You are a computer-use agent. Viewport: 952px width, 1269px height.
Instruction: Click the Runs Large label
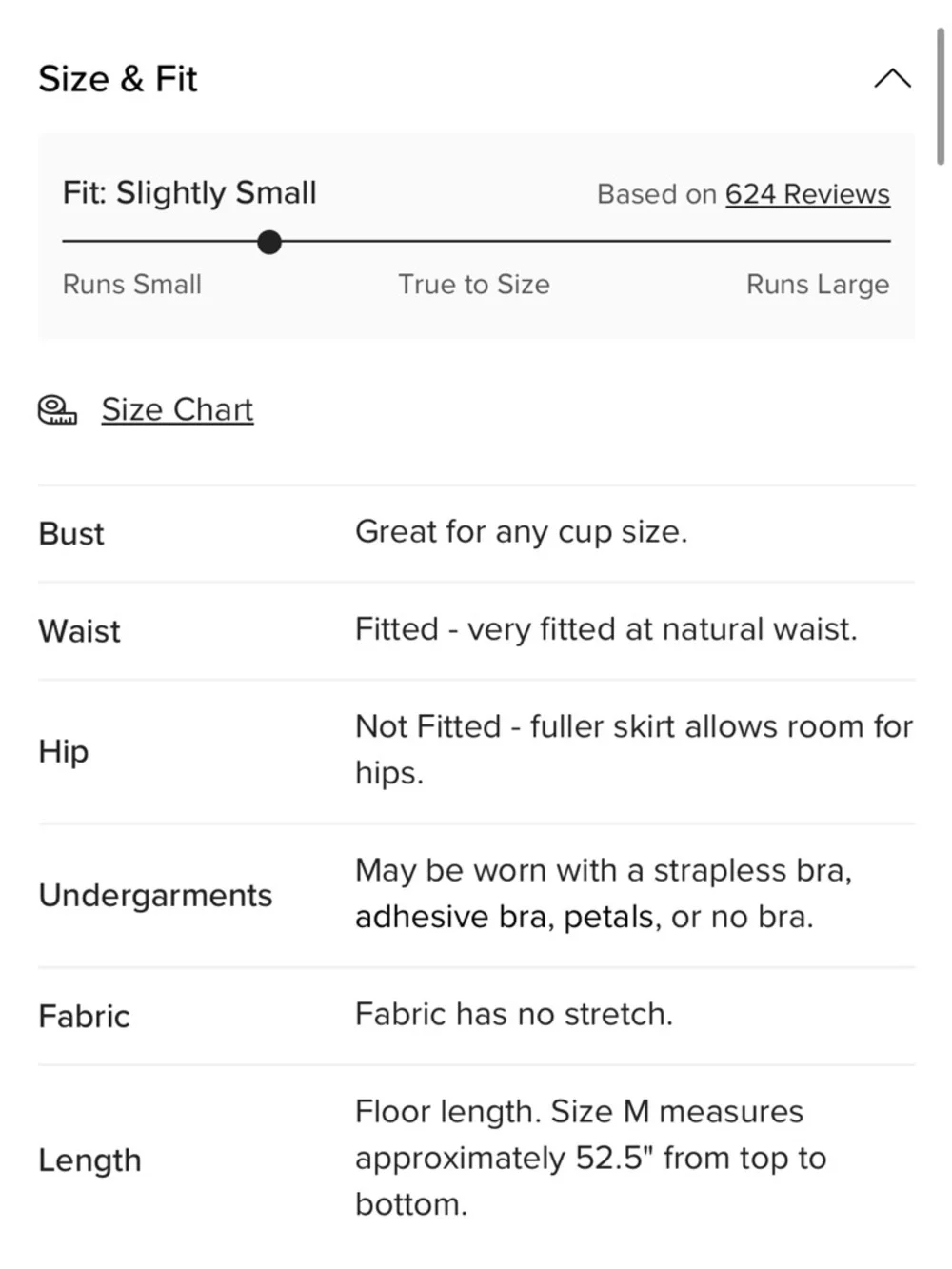817,284
